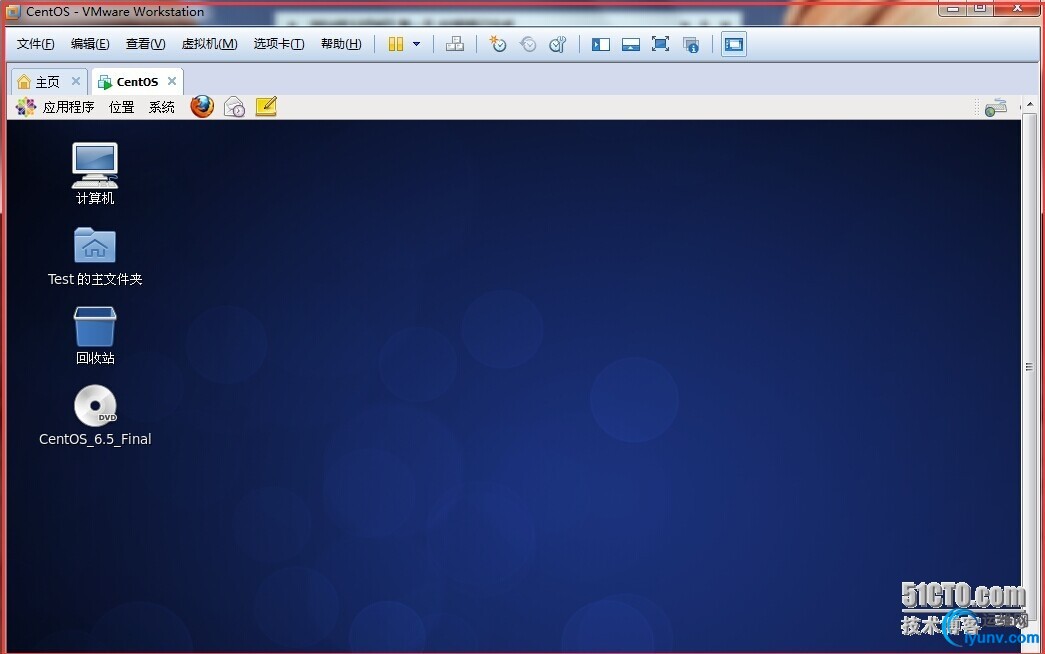Select the 计算机 desktop icon
This screenshot has height=654, width=1045.
pos(95,173)
